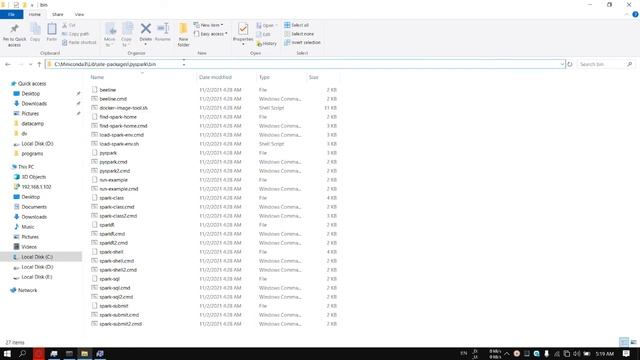Select Network in navigation pane
Image resolution: width=640 pixels, height=360 pixels.
tap(27, 290)
